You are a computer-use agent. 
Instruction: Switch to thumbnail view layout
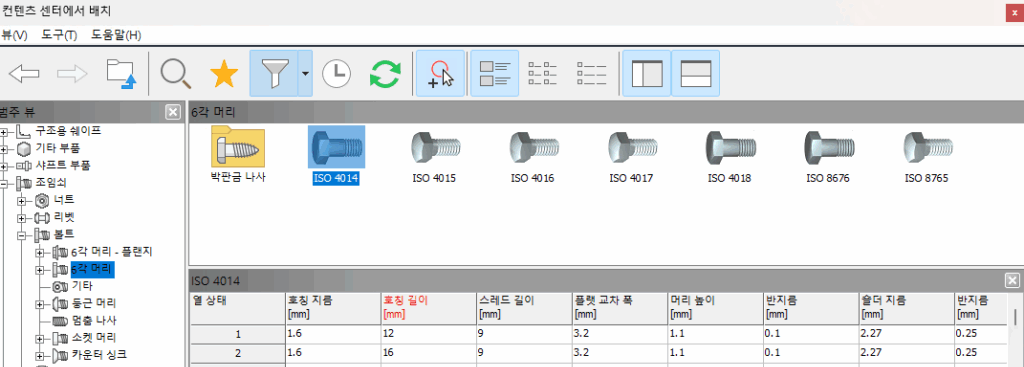pyautogui.click(x=494, y=73)
